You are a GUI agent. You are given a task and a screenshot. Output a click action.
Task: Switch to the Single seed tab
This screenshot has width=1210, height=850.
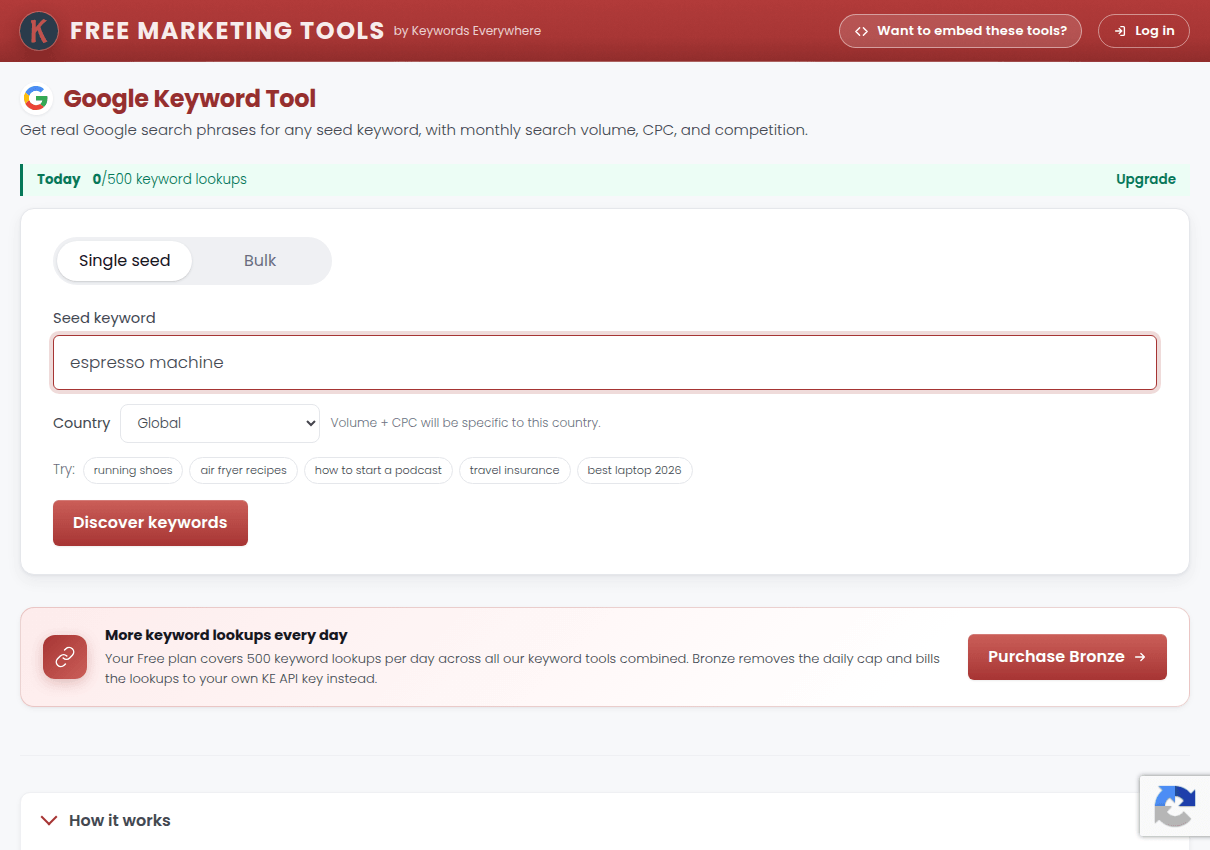[125, 261]
